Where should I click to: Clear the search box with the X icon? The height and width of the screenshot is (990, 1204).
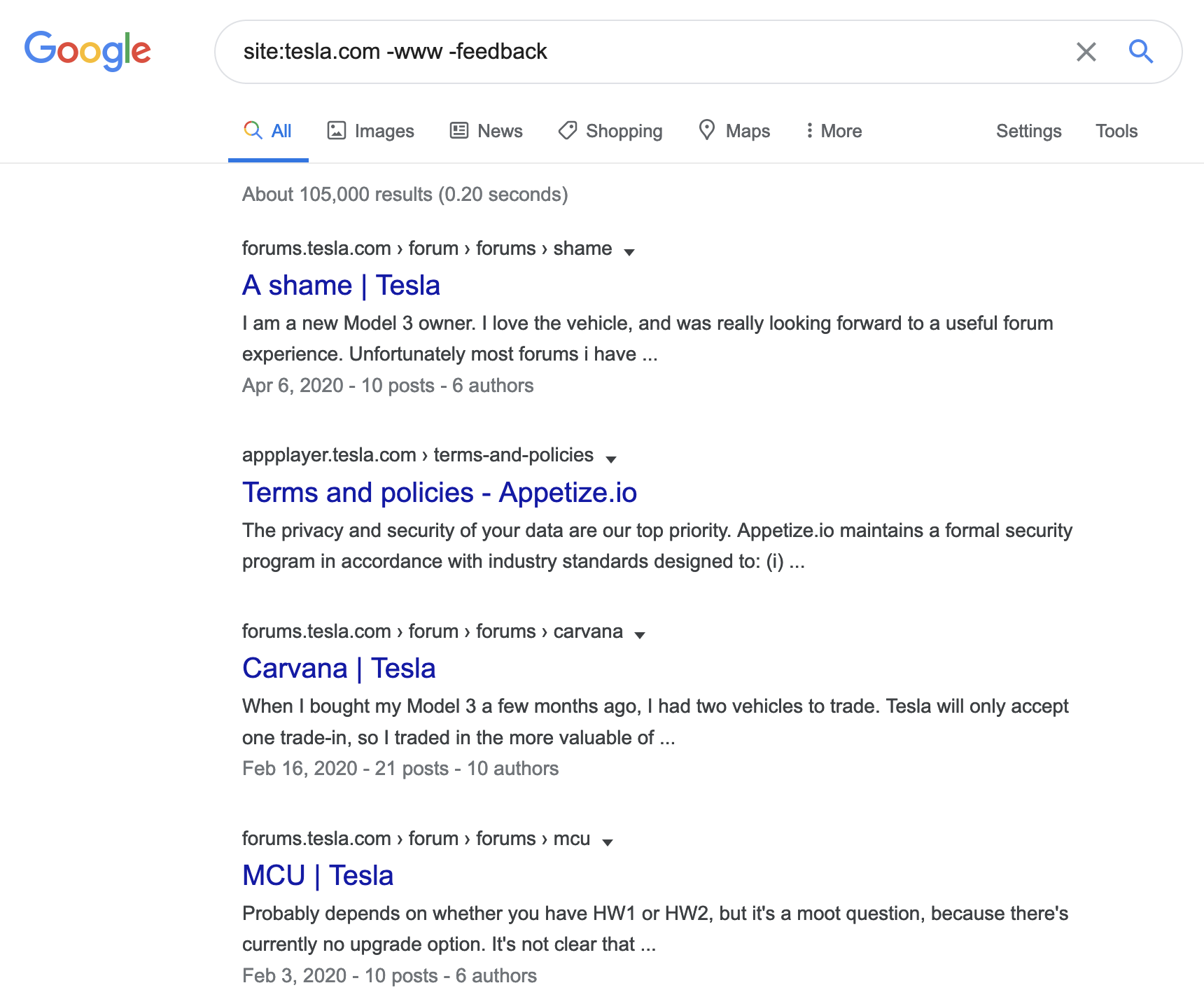1086,52
